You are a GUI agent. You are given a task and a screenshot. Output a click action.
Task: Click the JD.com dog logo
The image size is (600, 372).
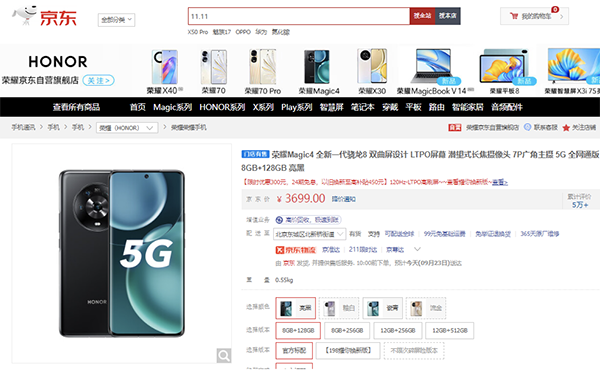pos(24,15)
